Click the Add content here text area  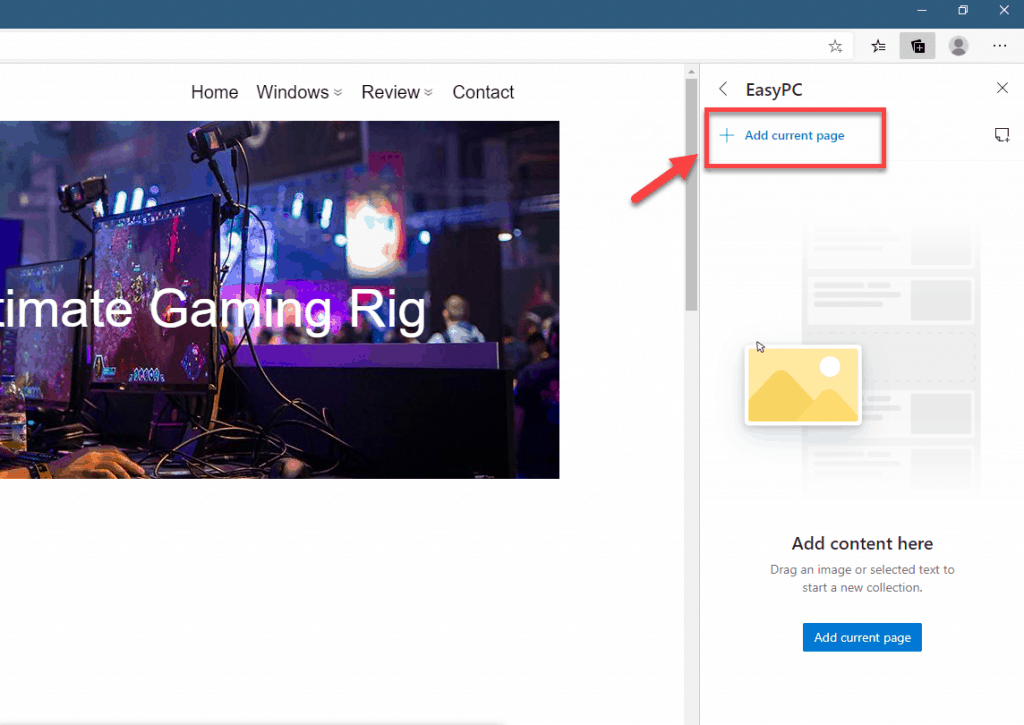[x=862, y=544]
